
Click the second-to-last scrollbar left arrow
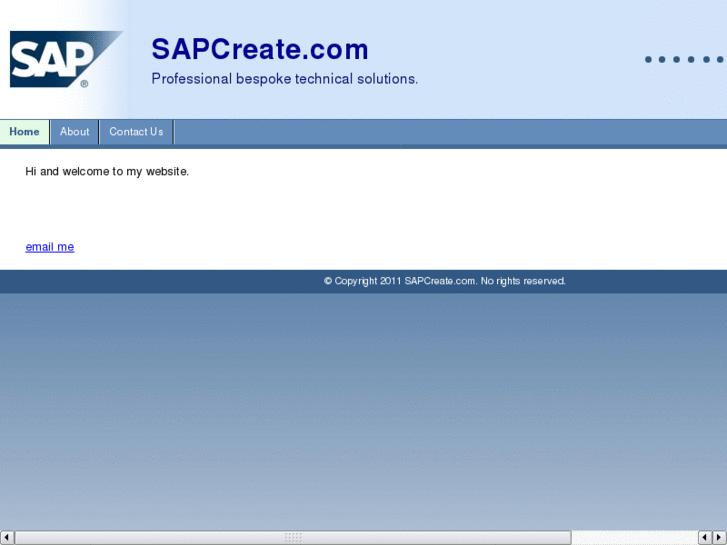click(x=705, y=538)
